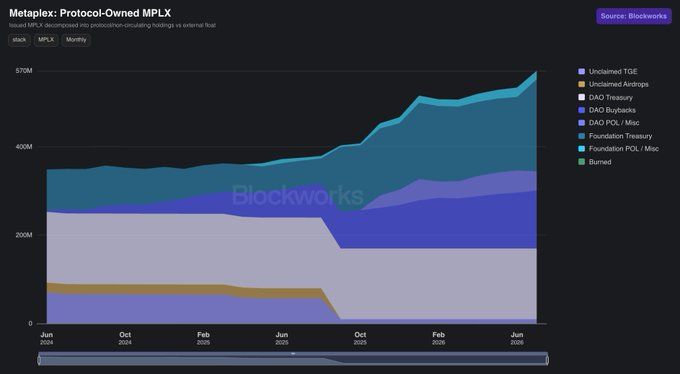This screenshot has height=374, width=680.
Task: Click the Oct 2025 axis label
Action: pos(360,338)
